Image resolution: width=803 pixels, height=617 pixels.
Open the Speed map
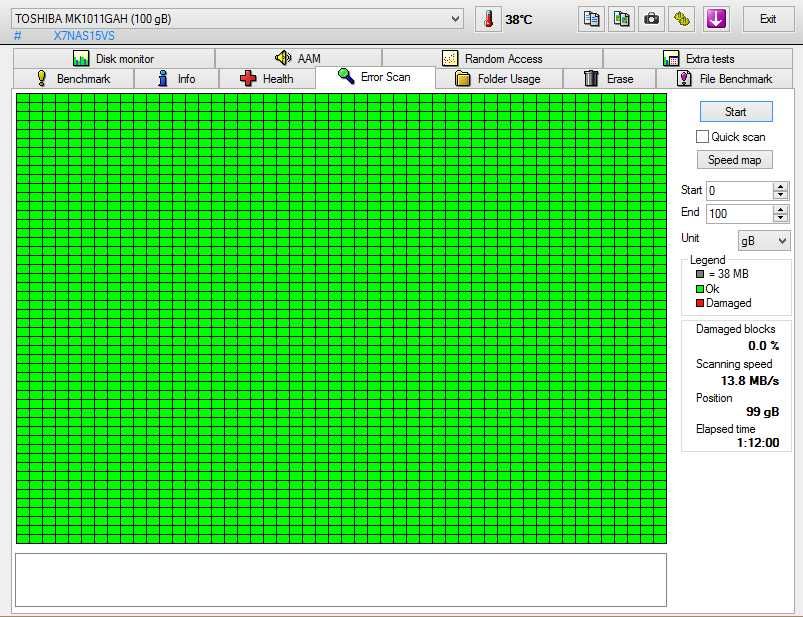734,160
